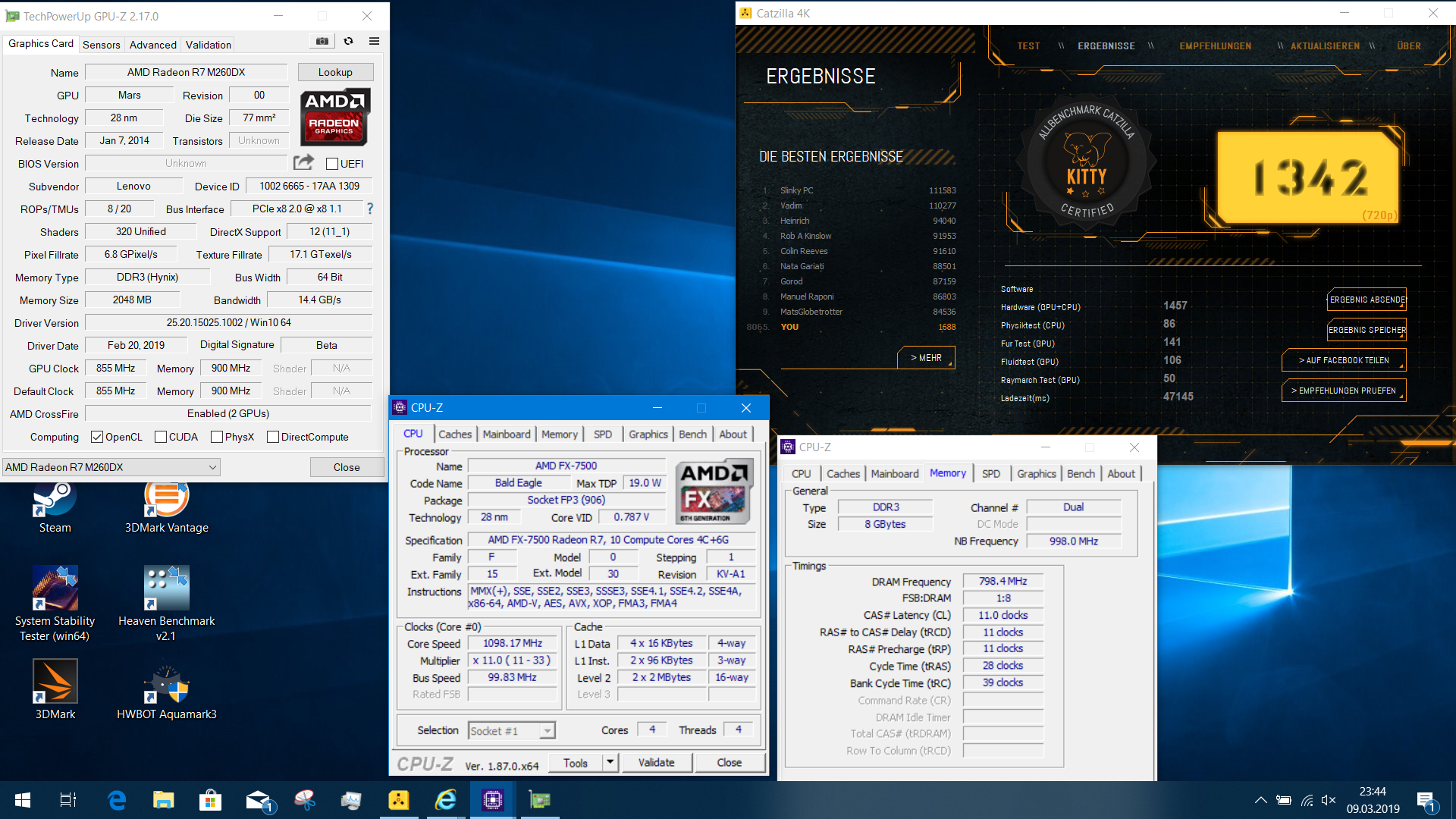Click Tools button in CPU-Z
Screen dimensions: 1456x819
coord(576,762)
